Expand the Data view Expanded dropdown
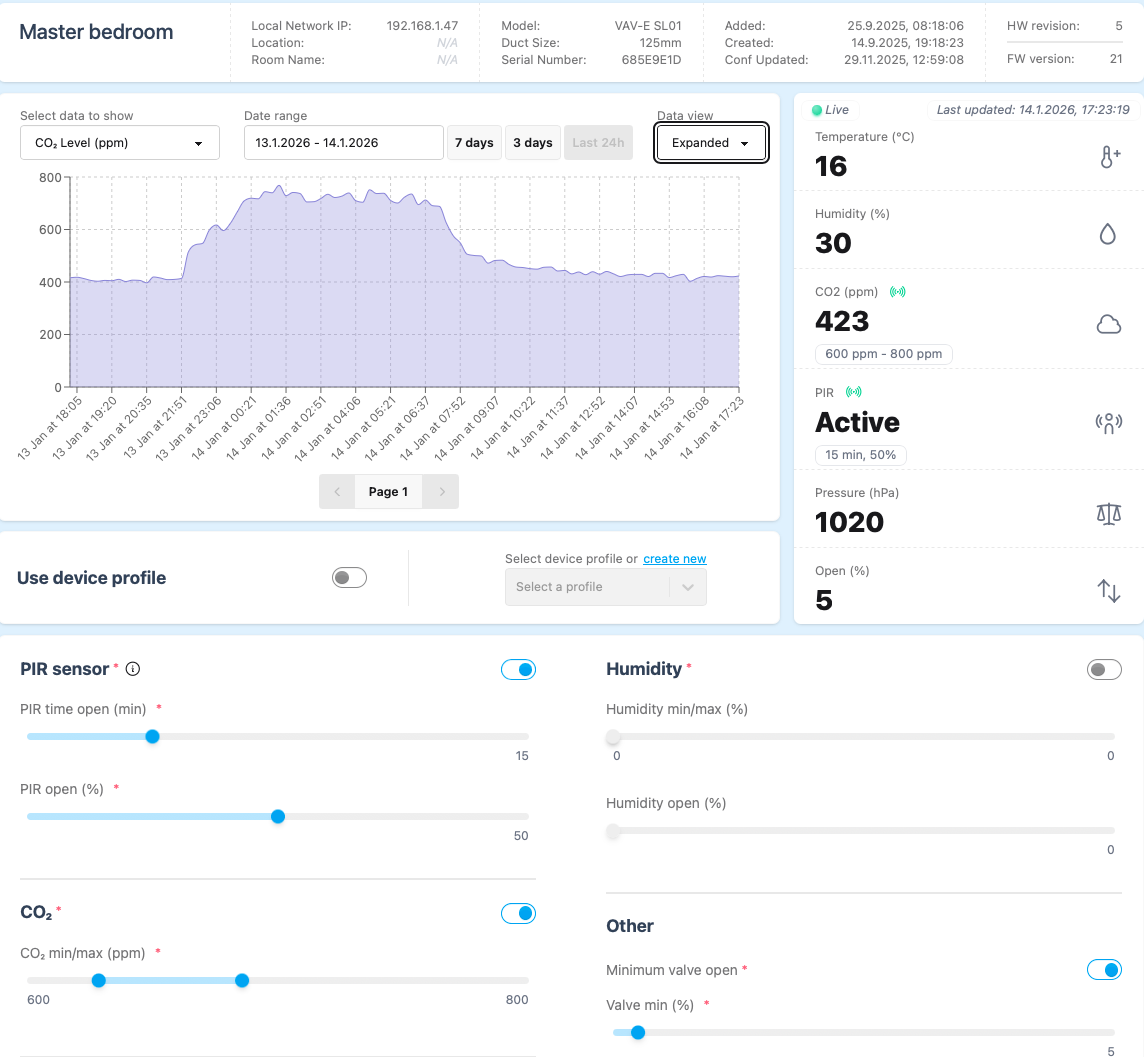 (x=711, y=143)
